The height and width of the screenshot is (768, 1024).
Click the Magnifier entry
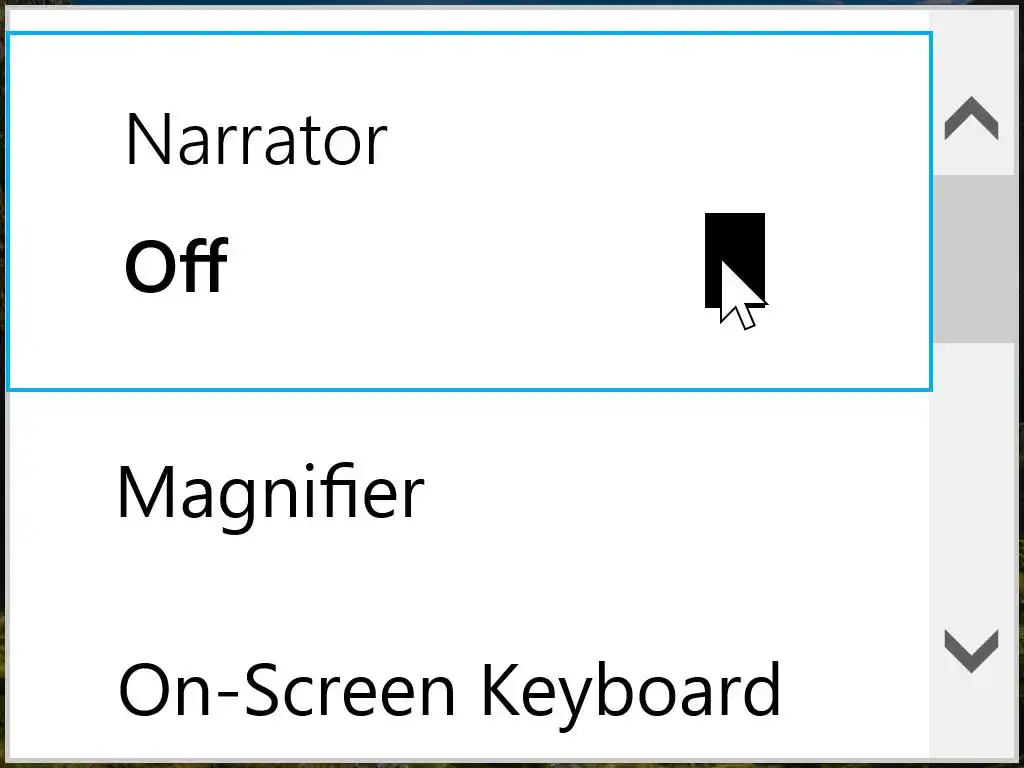tap(271, 493)
